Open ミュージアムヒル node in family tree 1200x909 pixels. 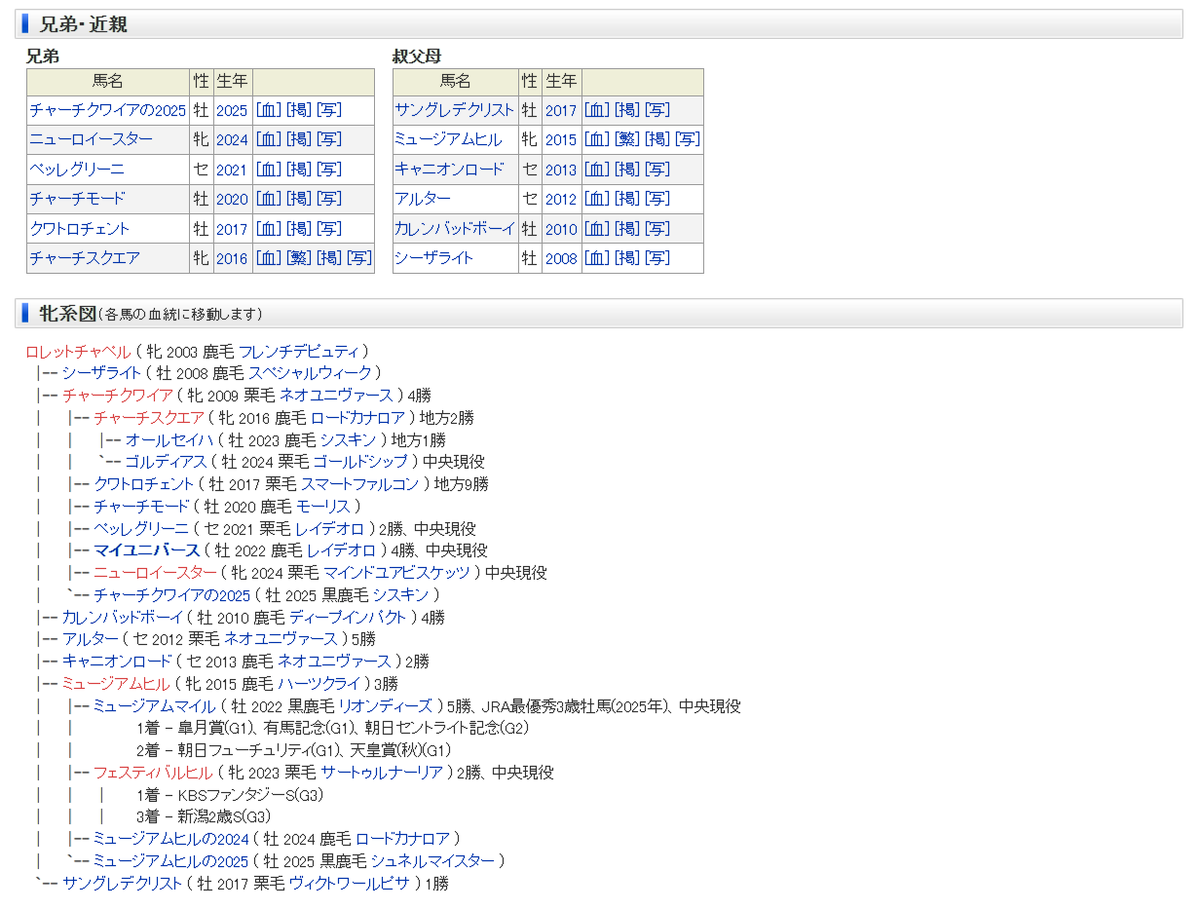(116, 683)
